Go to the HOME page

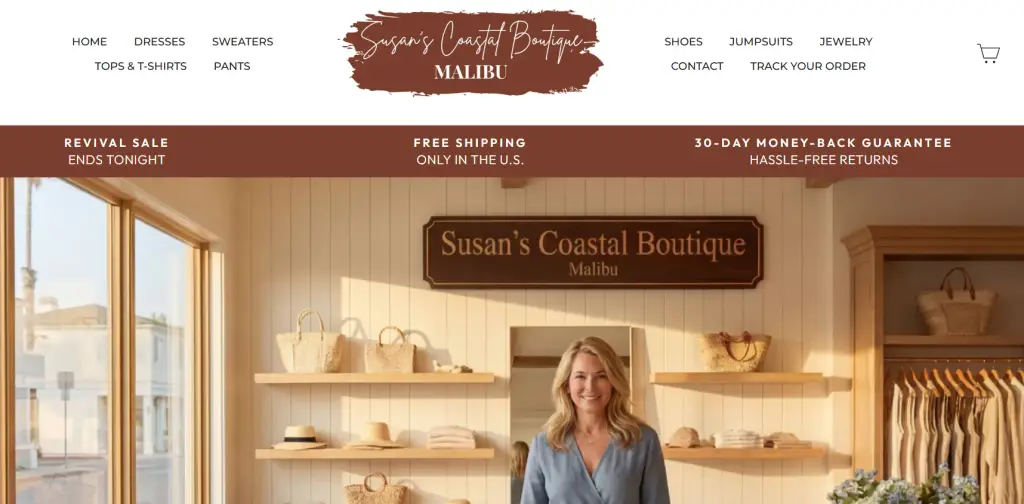(89, 42)
